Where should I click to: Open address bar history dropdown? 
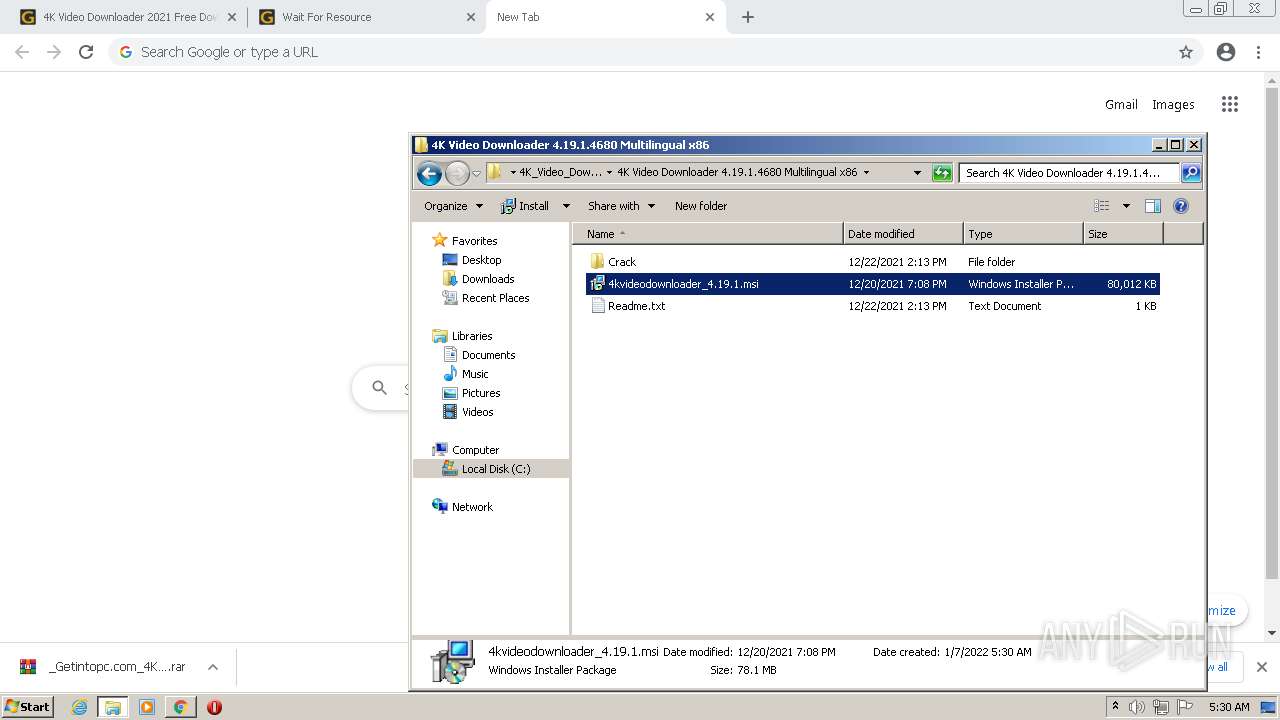point(917,173)
